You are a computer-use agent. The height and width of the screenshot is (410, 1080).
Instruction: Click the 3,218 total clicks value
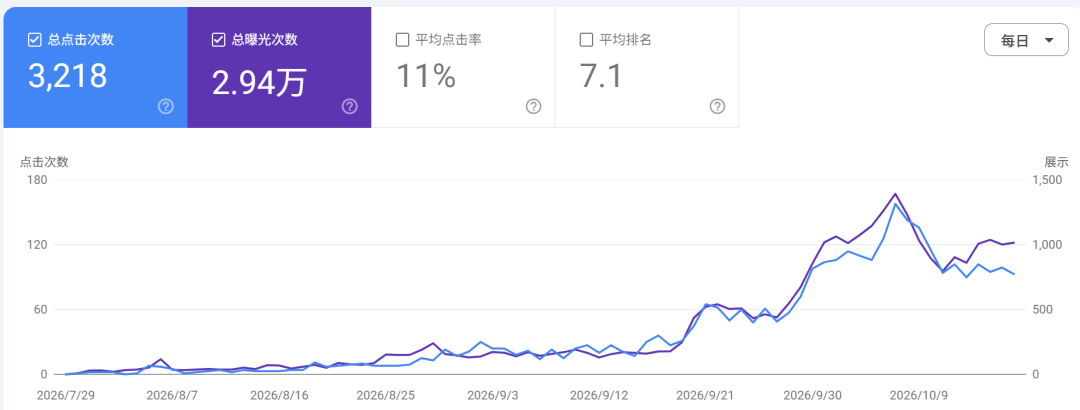[x=68, y=76]
